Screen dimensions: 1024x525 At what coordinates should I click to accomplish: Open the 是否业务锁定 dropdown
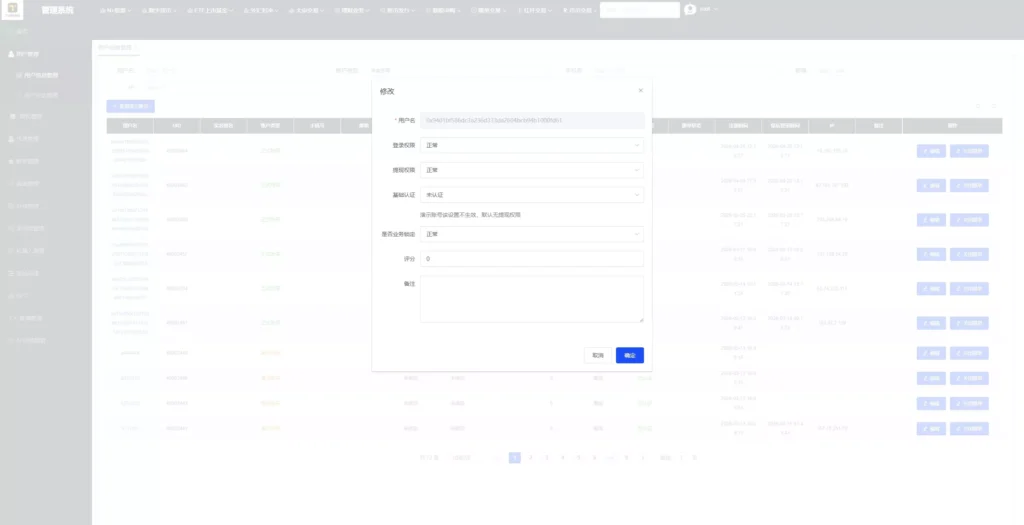point(532,234)
